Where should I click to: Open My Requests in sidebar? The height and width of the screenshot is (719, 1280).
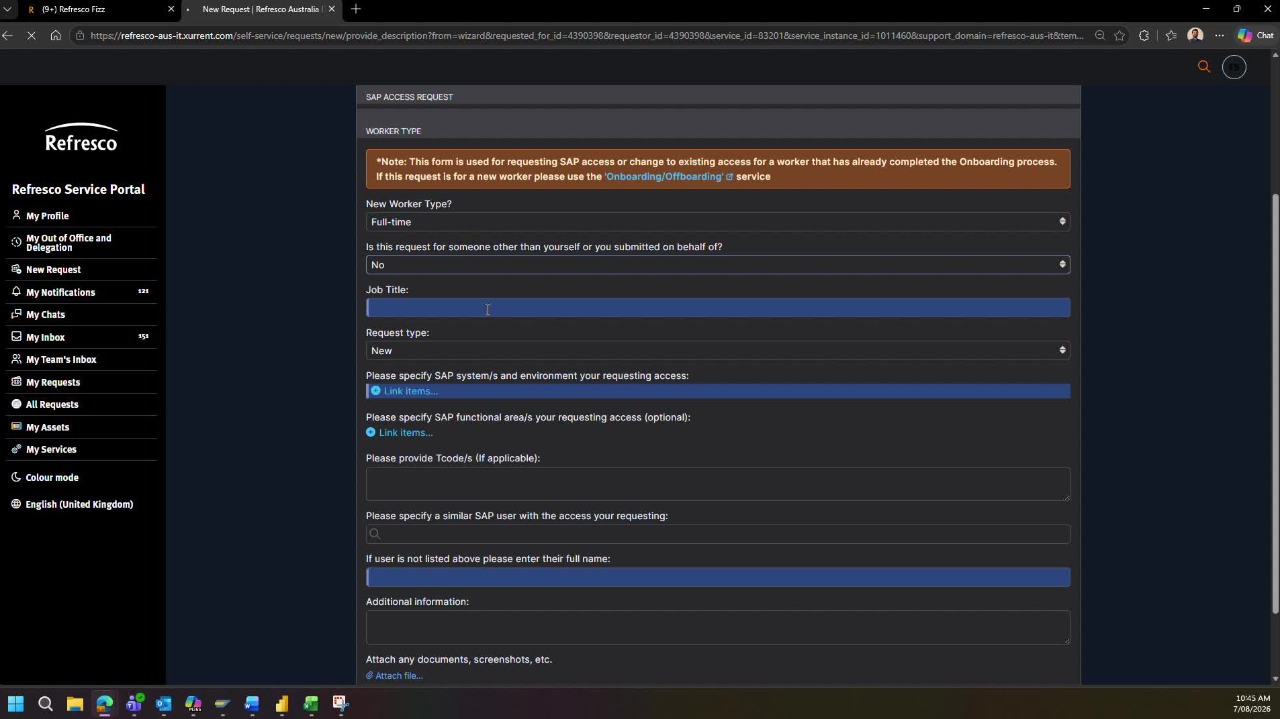click(x=53, y=382)
